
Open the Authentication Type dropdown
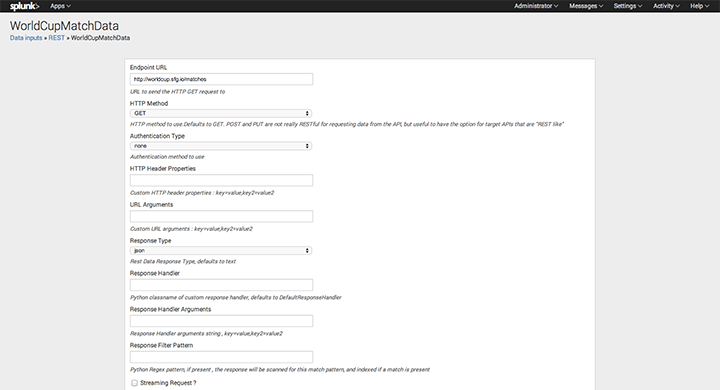[x=221, y=146]
